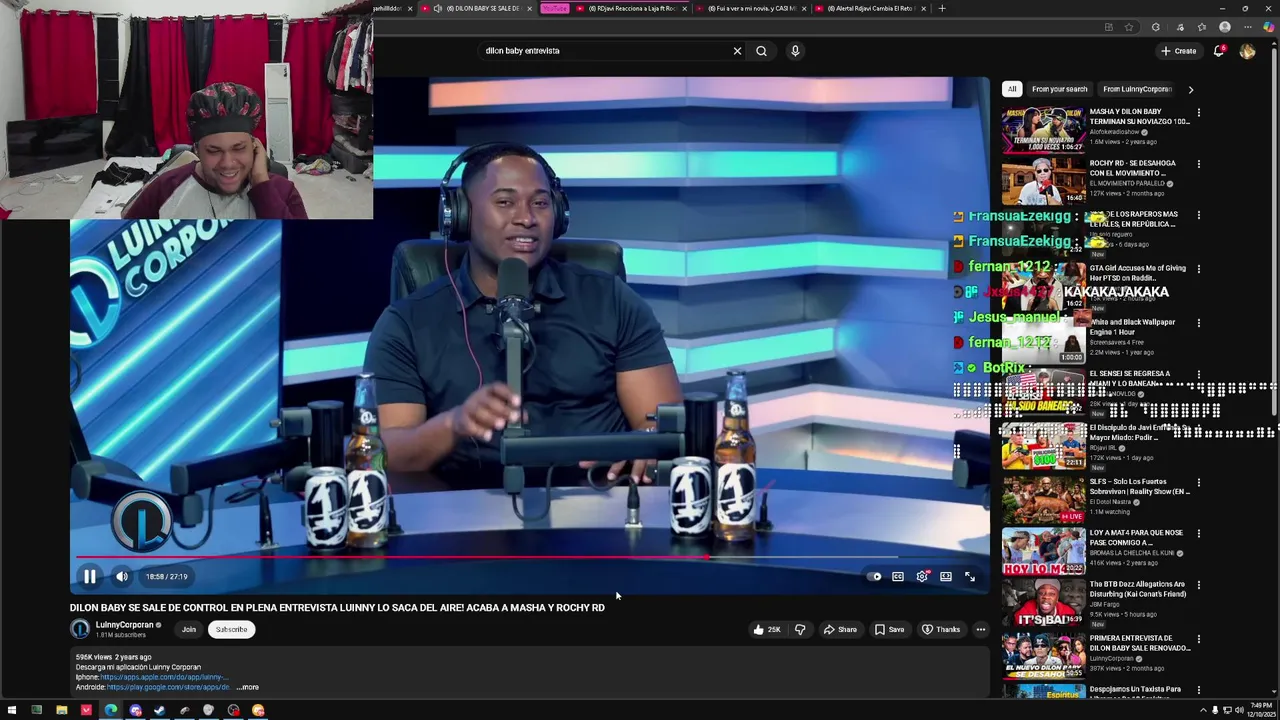Open the Create menu
The image size is (1280, 720).
1179,51
